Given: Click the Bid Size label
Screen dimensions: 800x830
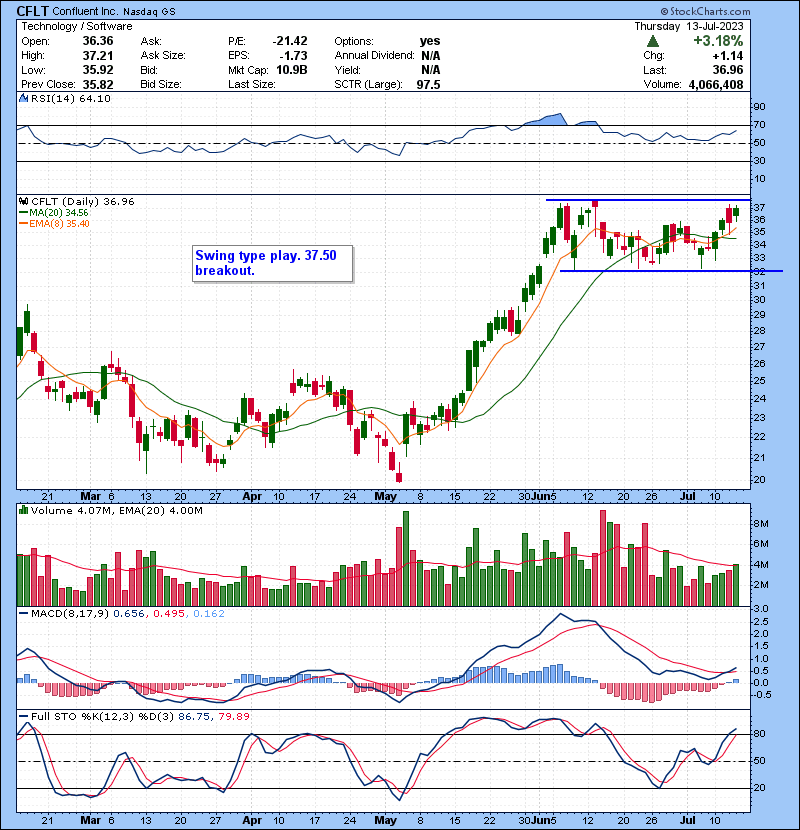Looking at the screenshot, I should click(161, 84).
